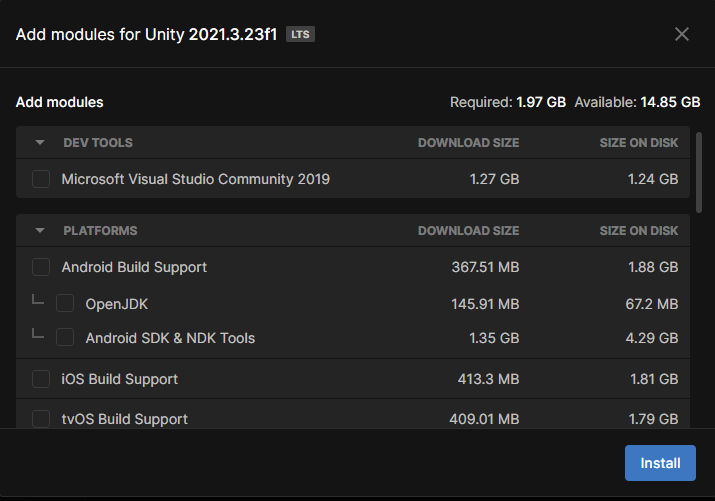Select Android SDK & NDK Tools checkbox

65,337
